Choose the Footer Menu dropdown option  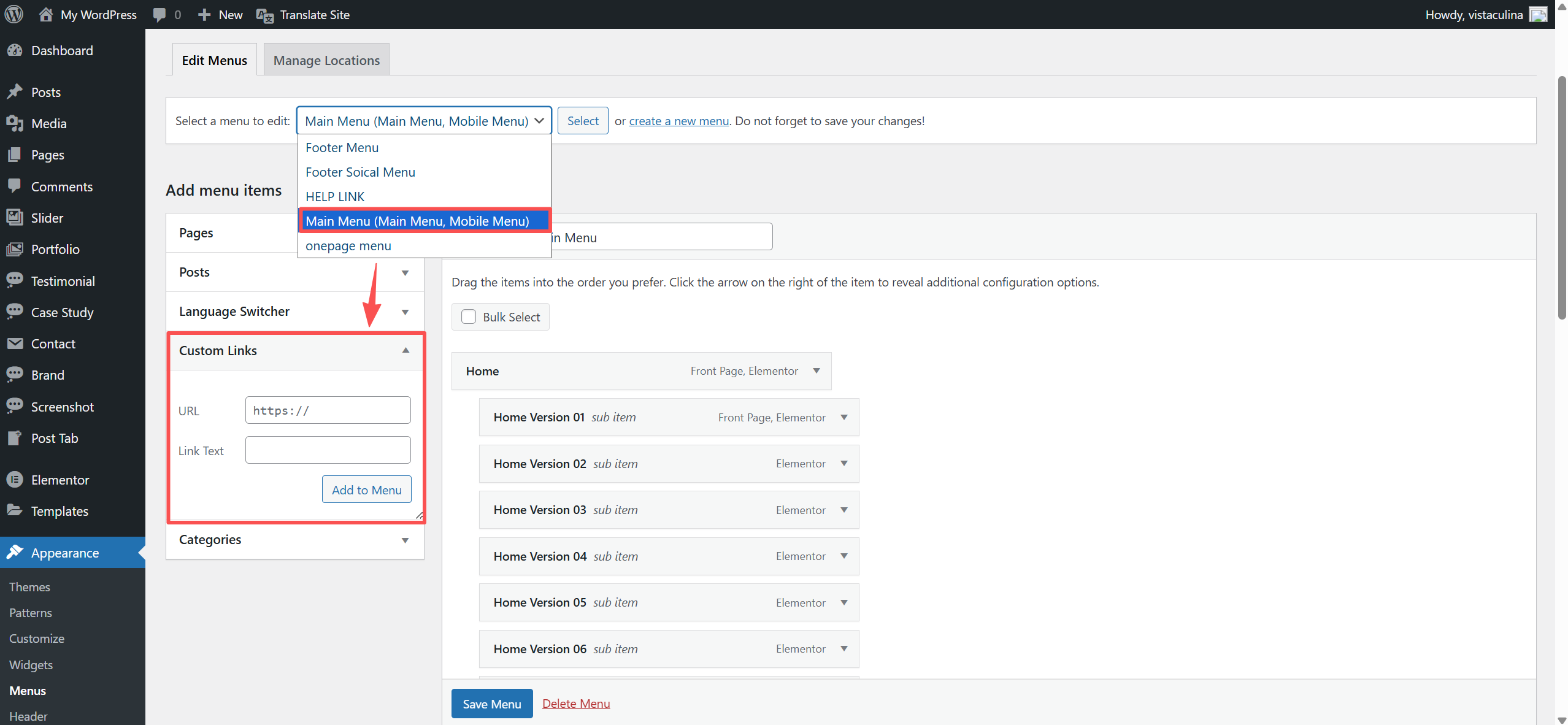click(x=342, y=147)
